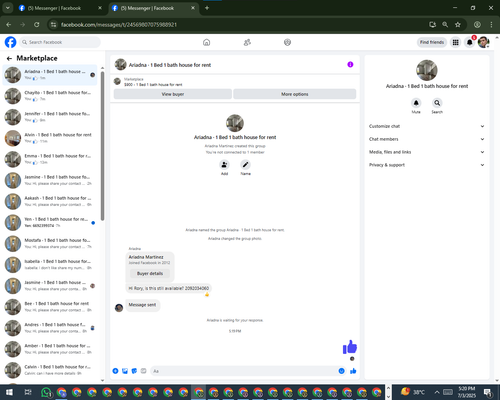The height and width of the screenshot is (400, 500).
Task: Open the Isabella conversation
Action: tap(50, 265)
